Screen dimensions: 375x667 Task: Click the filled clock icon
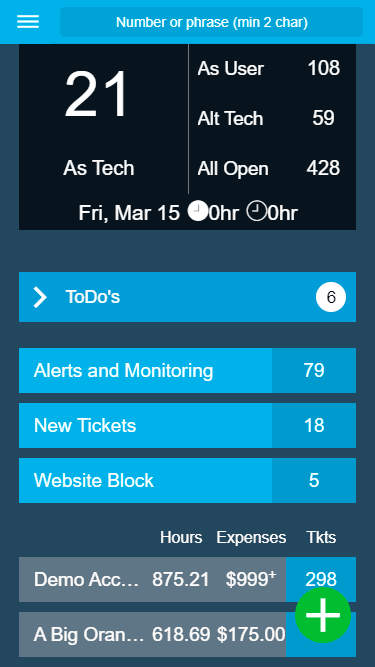[x=197, y=211]
